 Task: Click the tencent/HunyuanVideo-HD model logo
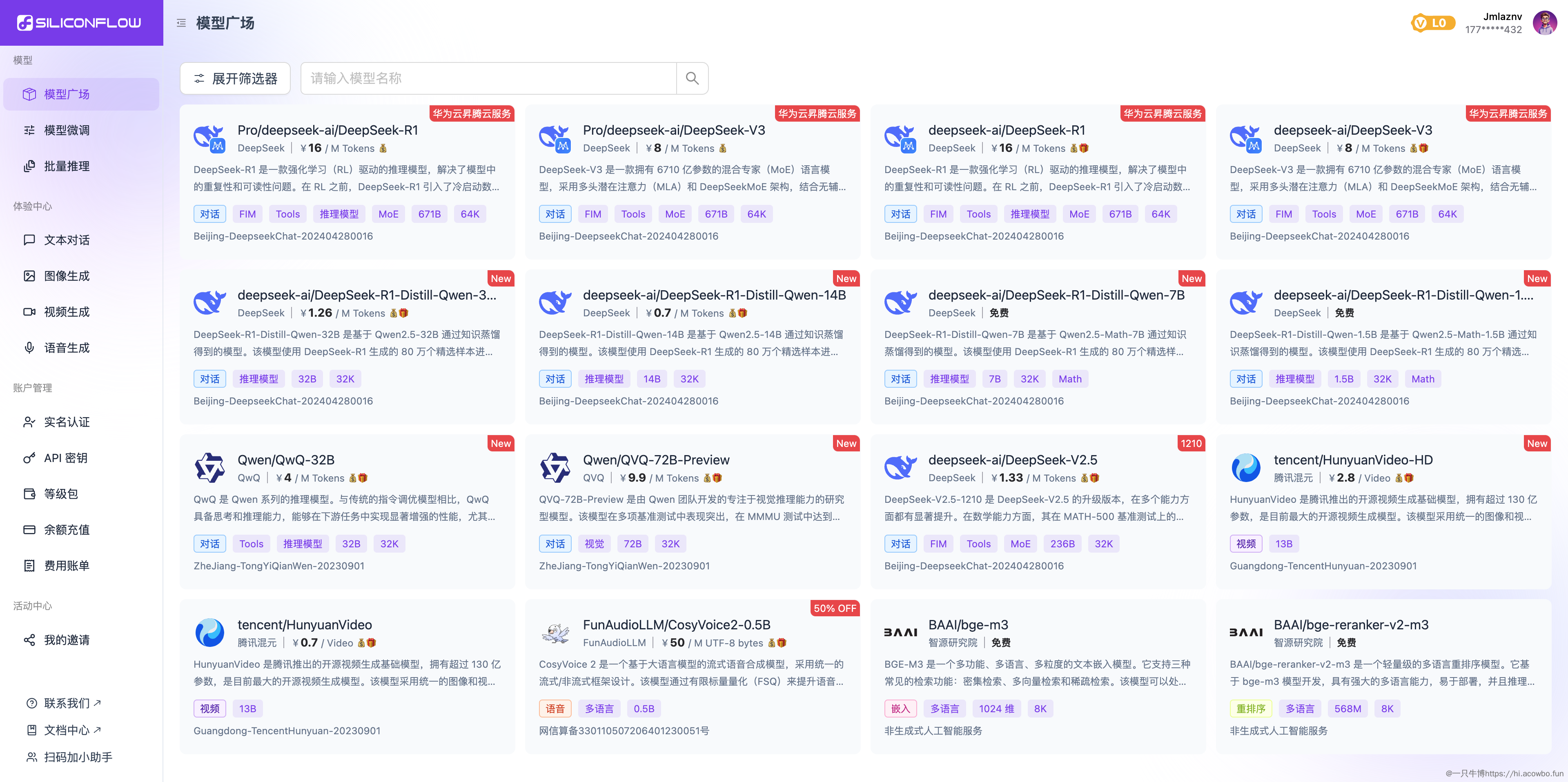pyautogui.click(x=1245, y=467)
